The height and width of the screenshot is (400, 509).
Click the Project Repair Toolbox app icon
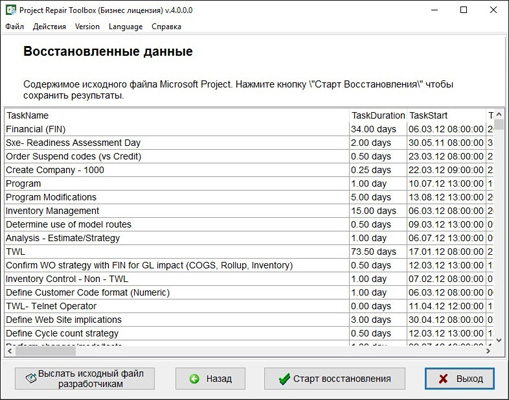click(11, 10)
